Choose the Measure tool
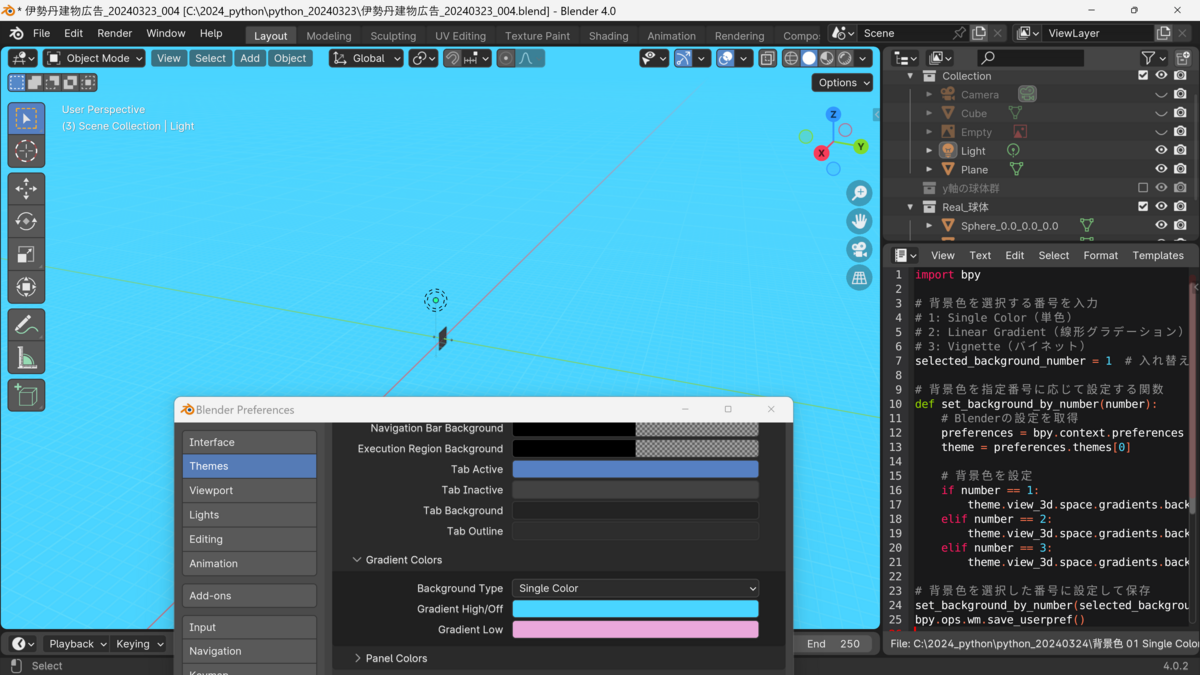 pyautogui.click(x=26, y=356)
